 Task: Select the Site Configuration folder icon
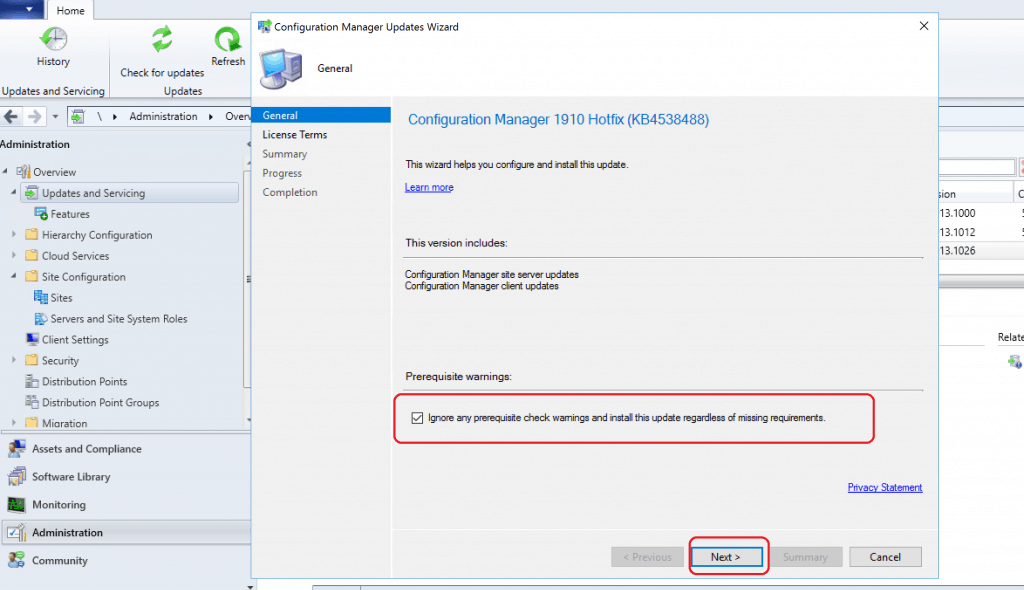click(x=31, y=276)
